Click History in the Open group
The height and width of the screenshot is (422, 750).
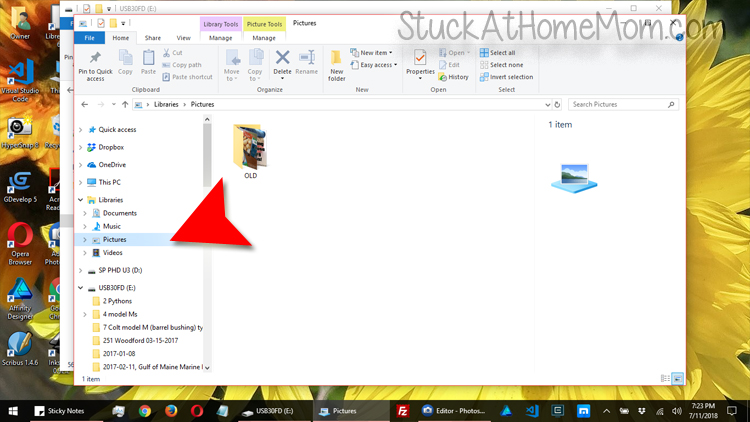453,77
